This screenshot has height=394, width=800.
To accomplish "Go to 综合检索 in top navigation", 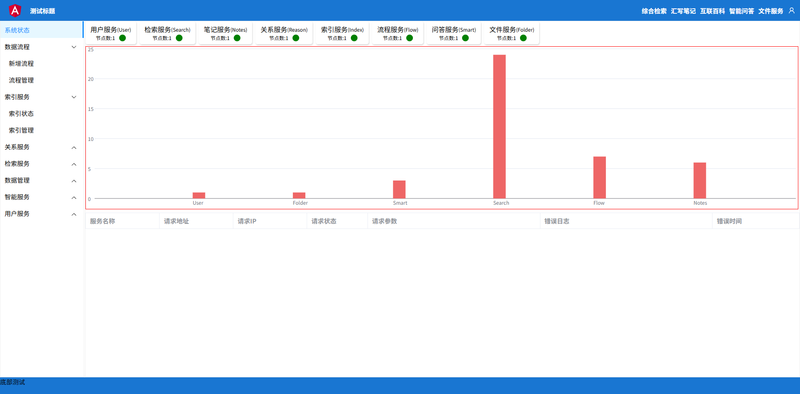I will coord(654,11).
